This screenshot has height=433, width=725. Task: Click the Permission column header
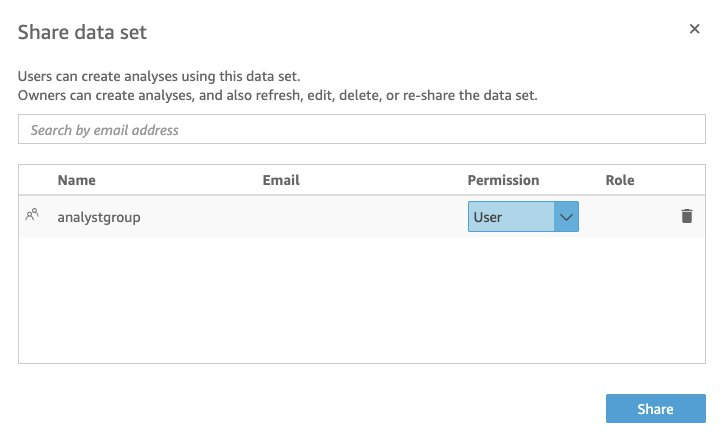click(503, 181)
